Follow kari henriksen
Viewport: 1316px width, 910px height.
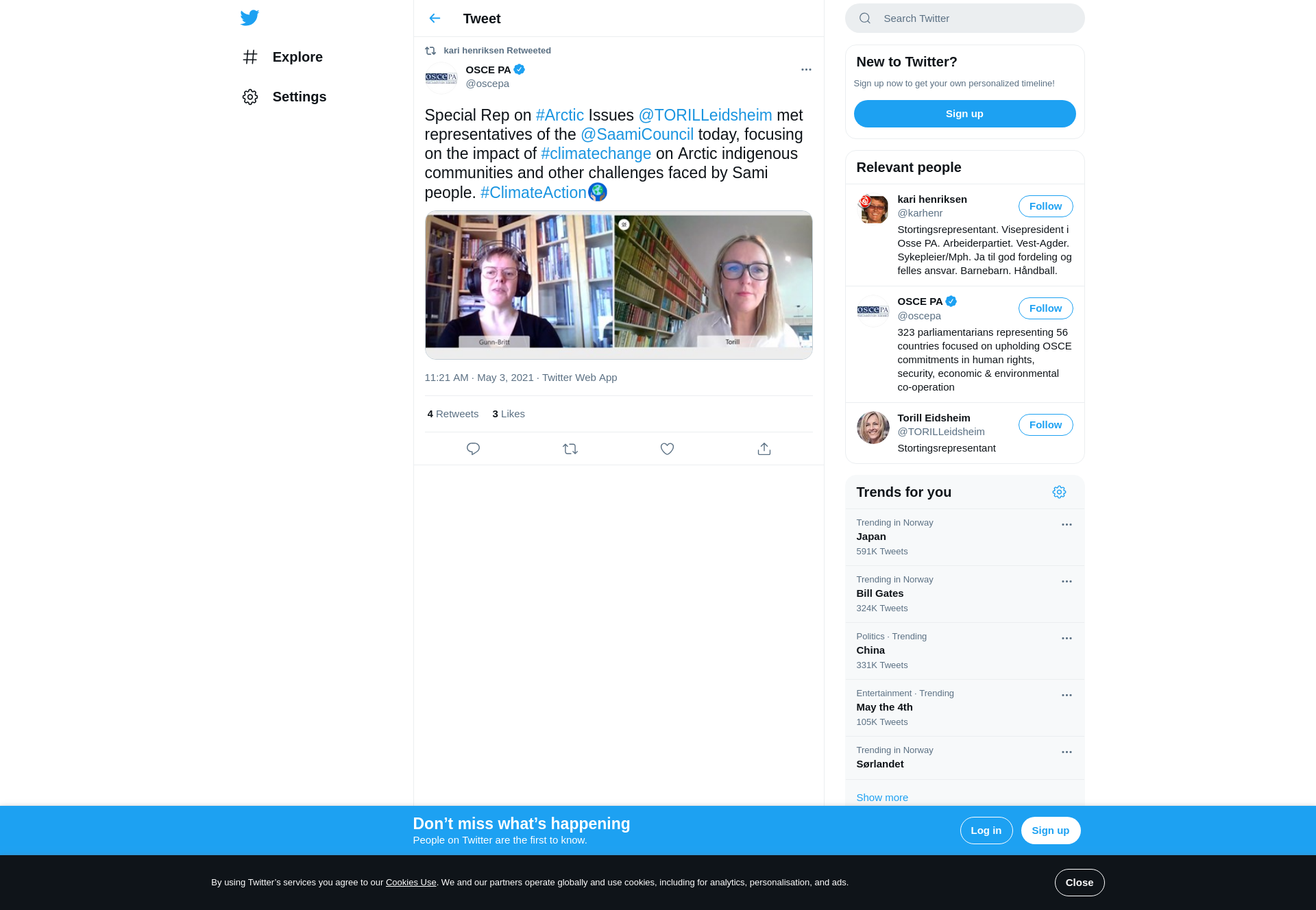pos(1045,206)
